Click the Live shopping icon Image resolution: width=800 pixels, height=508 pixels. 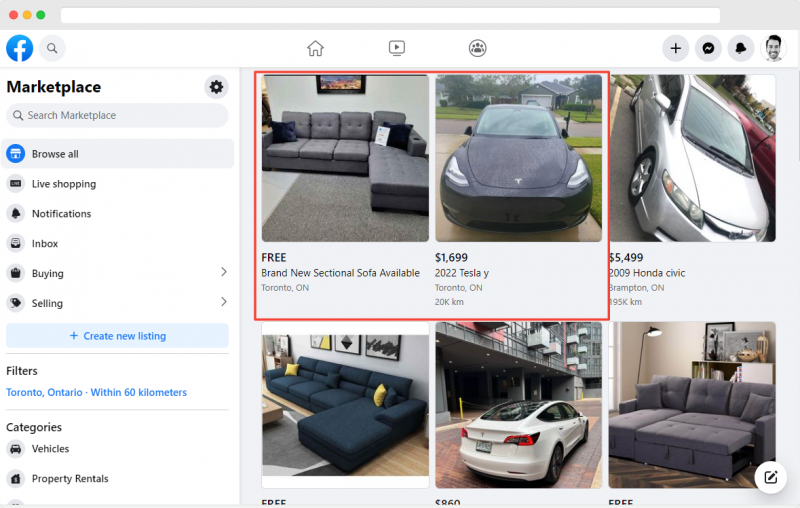[16, 184]
